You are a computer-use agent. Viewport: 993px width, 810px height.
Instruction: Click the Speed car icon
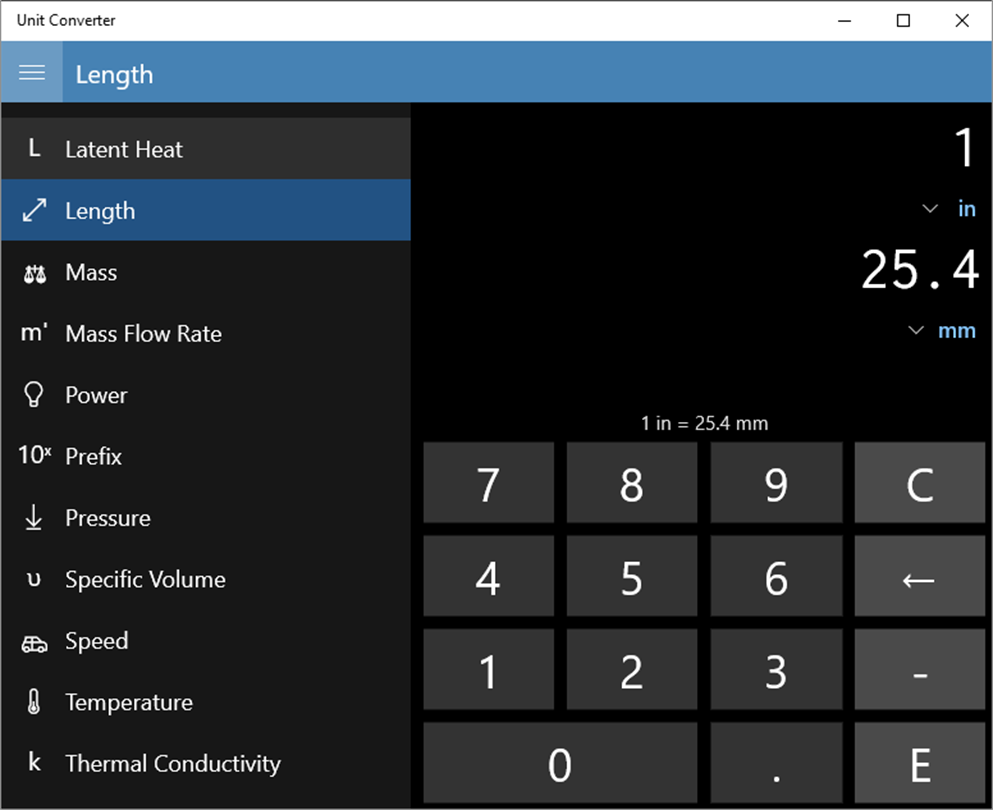point(34,643)
